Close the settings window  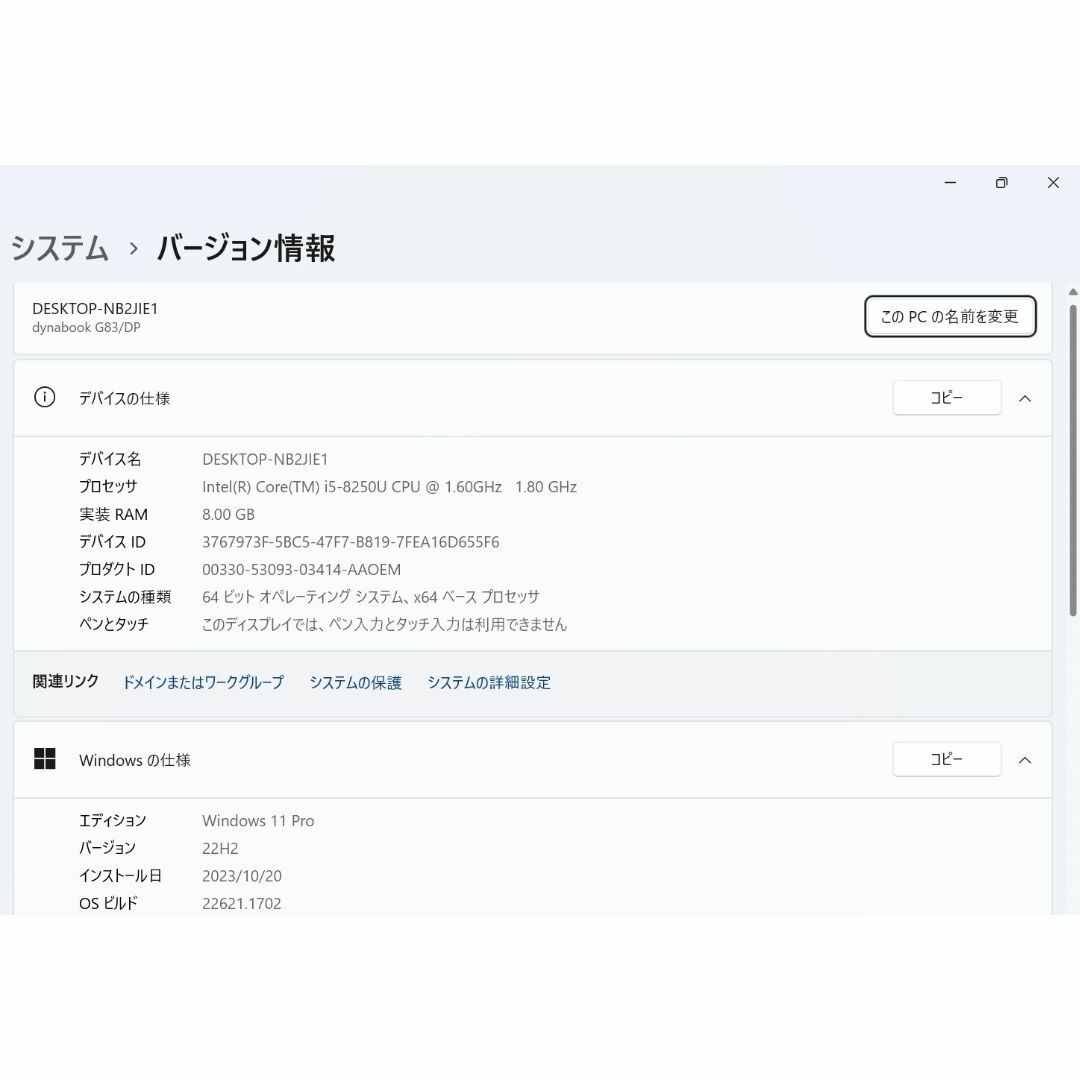coord(1053,183)
